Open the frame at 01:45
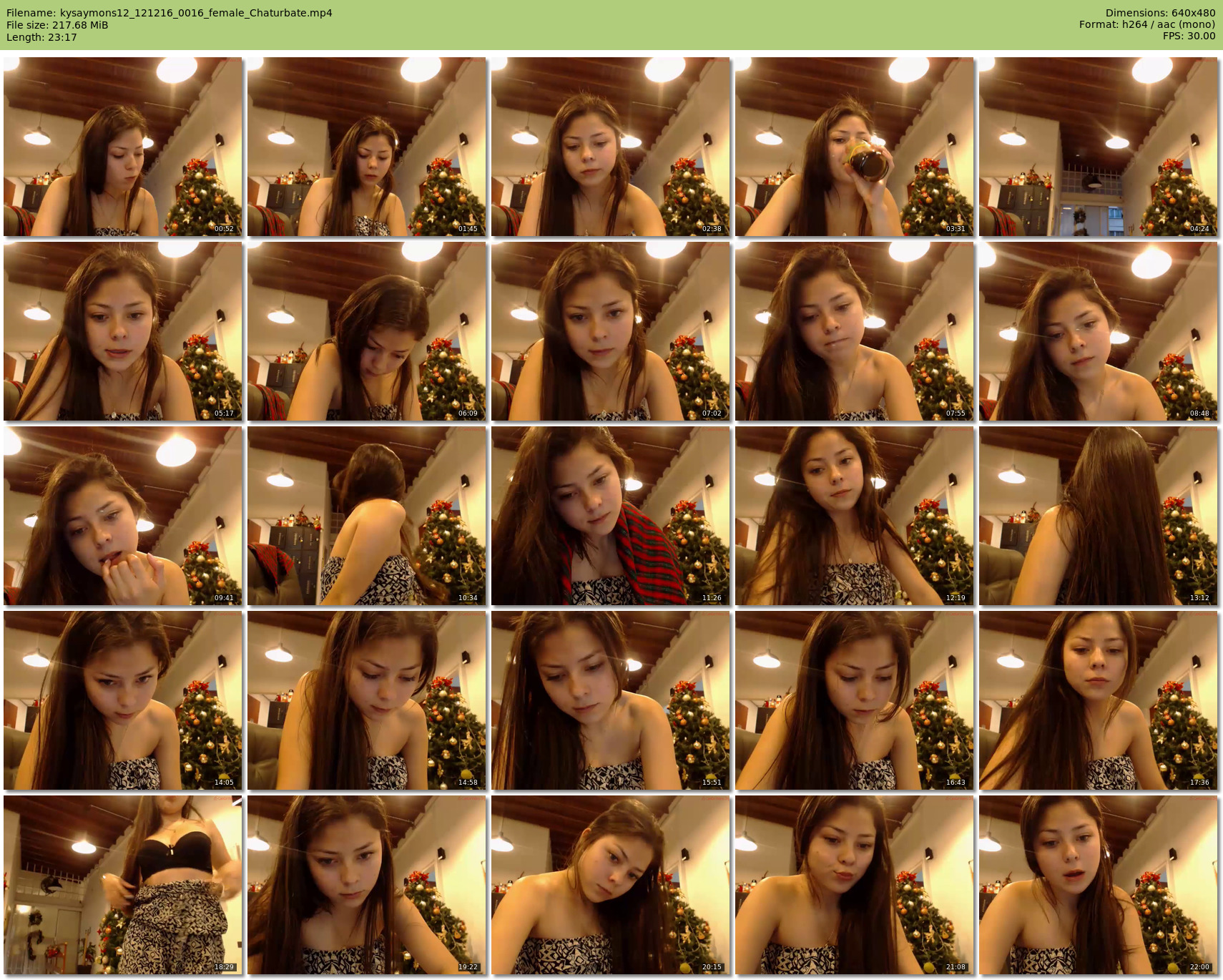Screen dimensions: 1223x980 tap(366, 147)
